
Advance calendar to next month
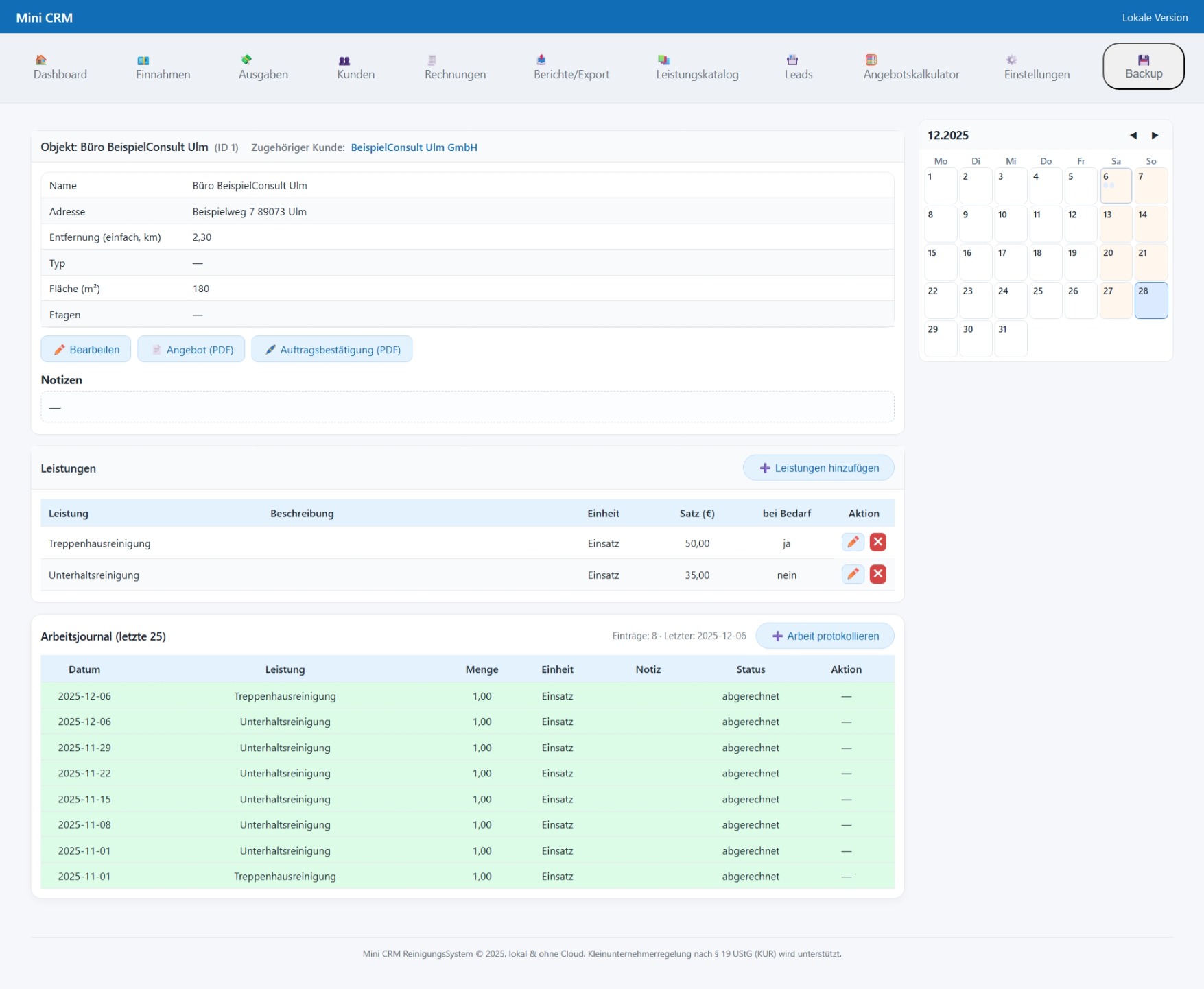coord(1155,136)
